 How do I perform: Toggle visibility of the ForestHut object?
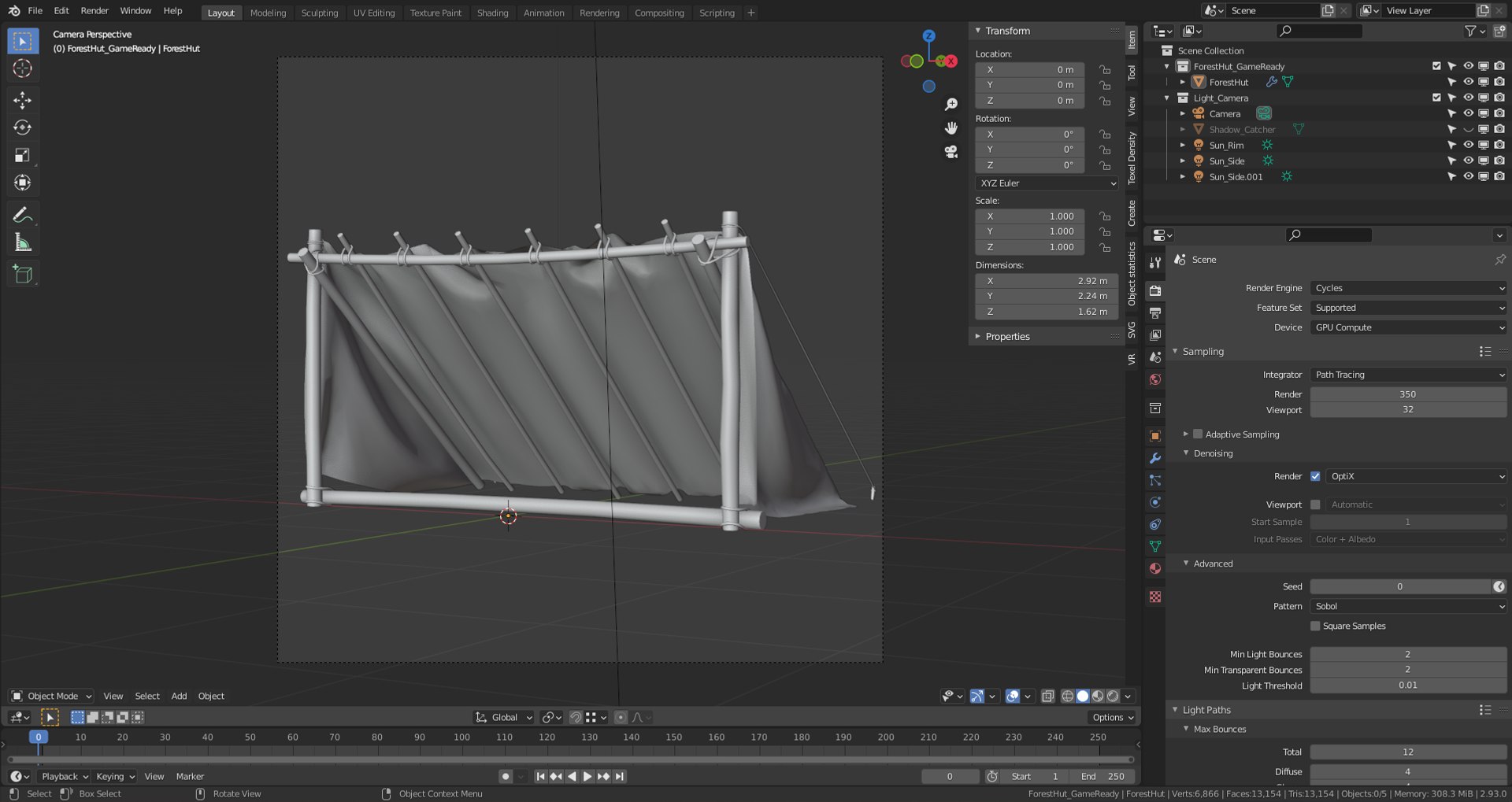pos(1468,82)
